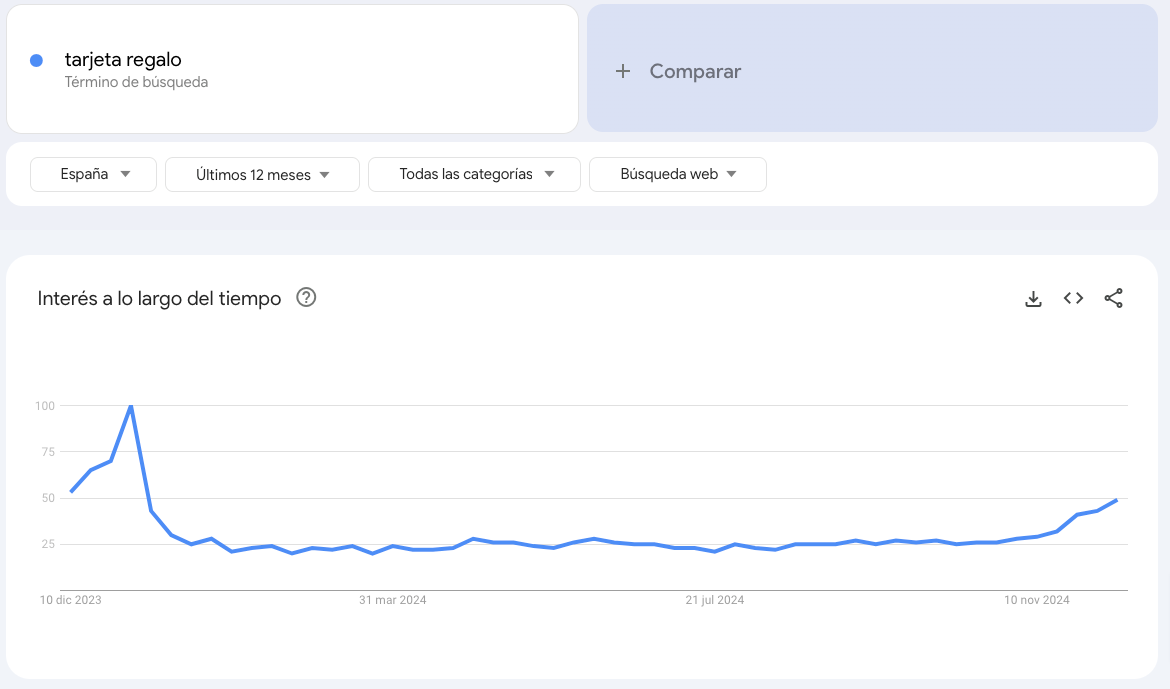Expand the 'Búsqueda web' search type
This screenshot has height=689, width=1170.
(x=677, y=174)
